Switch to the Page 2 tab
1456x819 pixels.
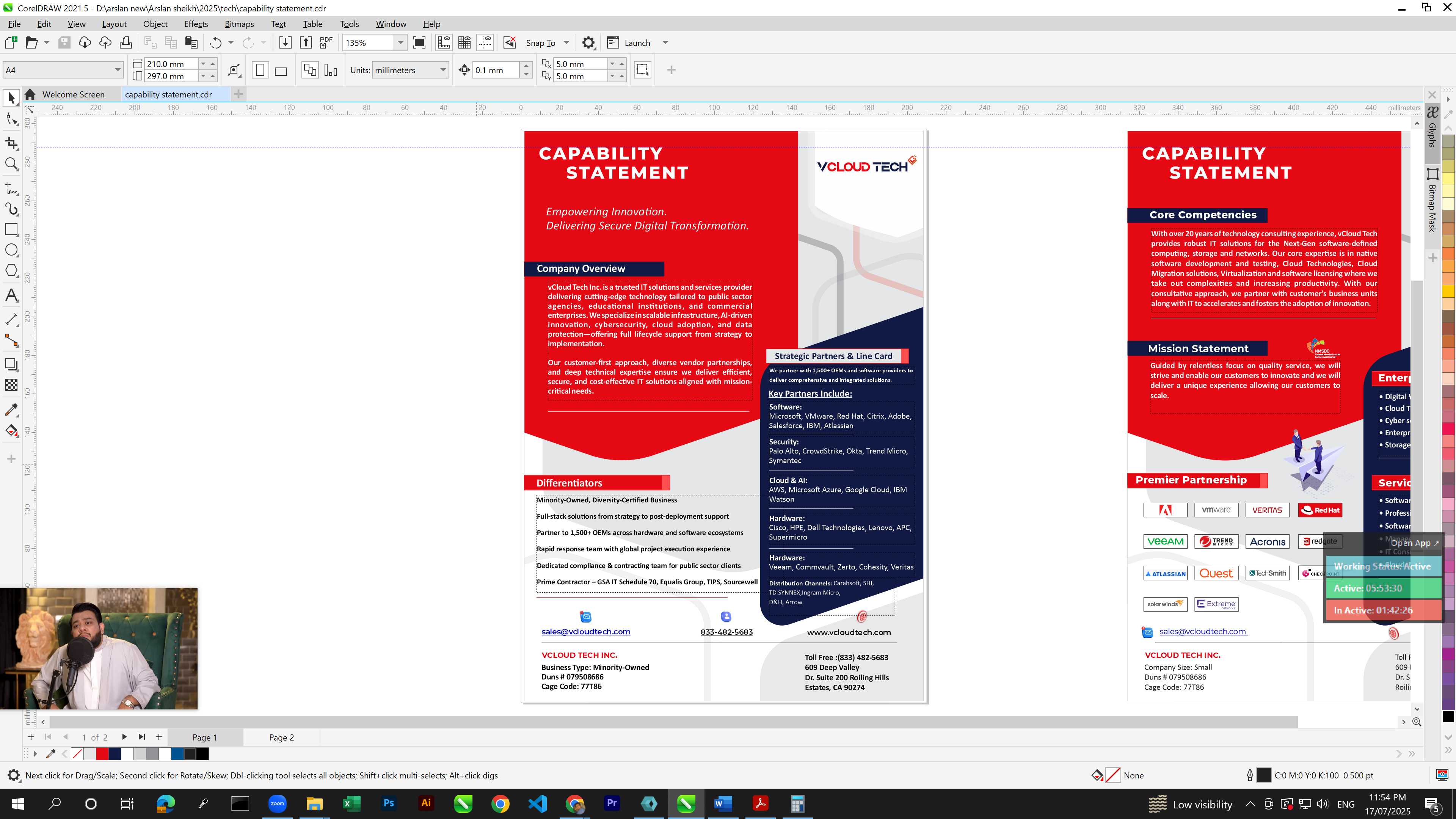point(281,737)
